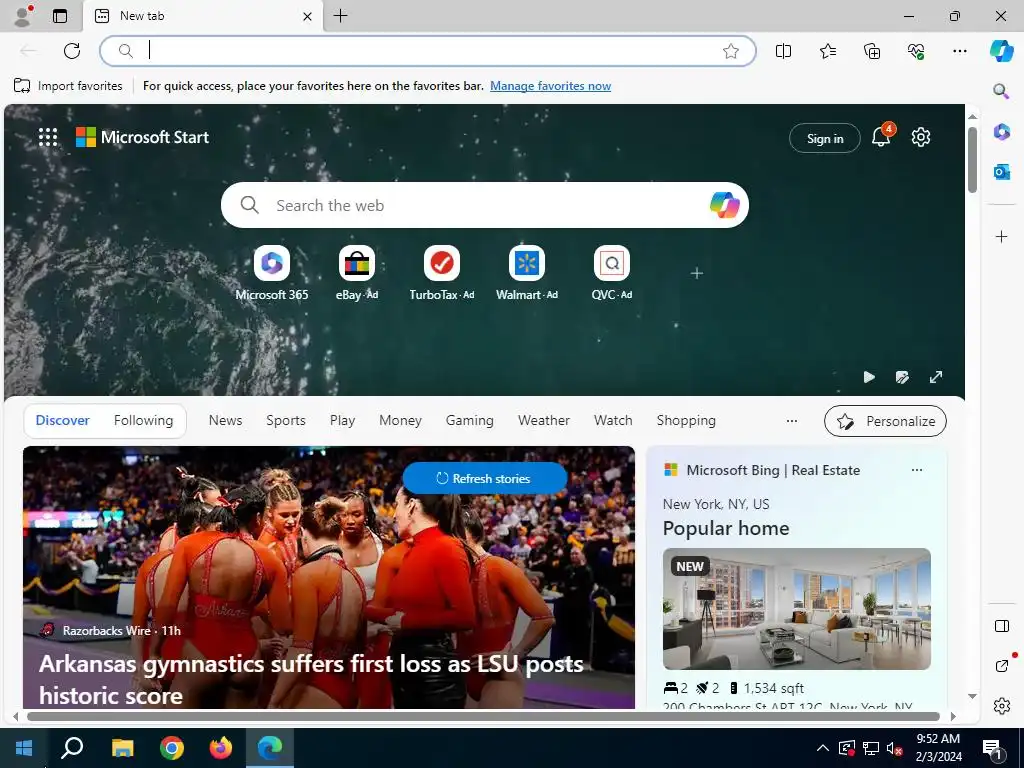Open sidebar settings gear icon

point(1001,706)
